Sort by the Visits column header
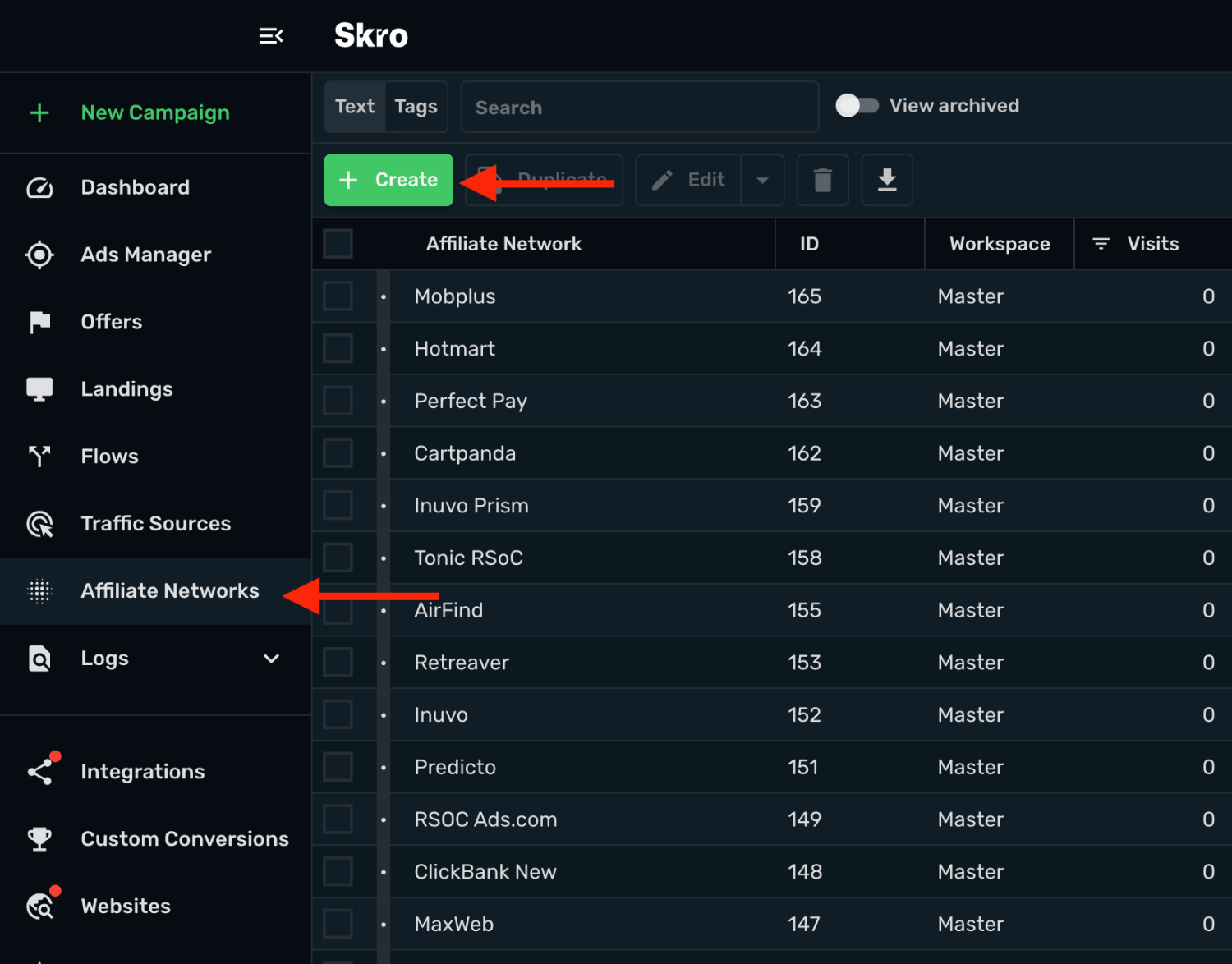Image resolution: width=1232 pixels, height=964 pixels. (x=1153, y=244)
